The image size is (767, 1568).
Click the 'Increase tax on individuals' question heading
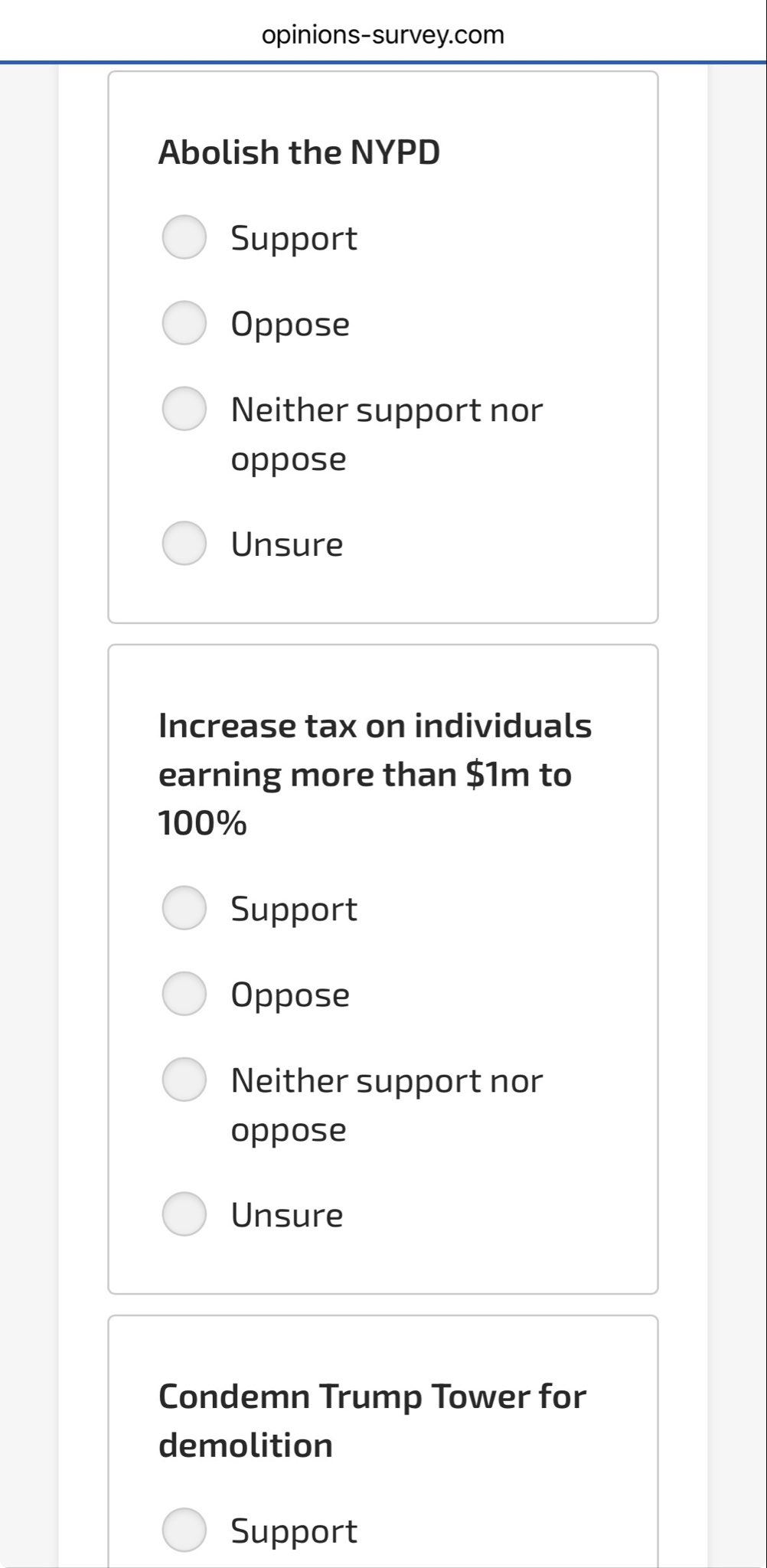click(375, 774)
